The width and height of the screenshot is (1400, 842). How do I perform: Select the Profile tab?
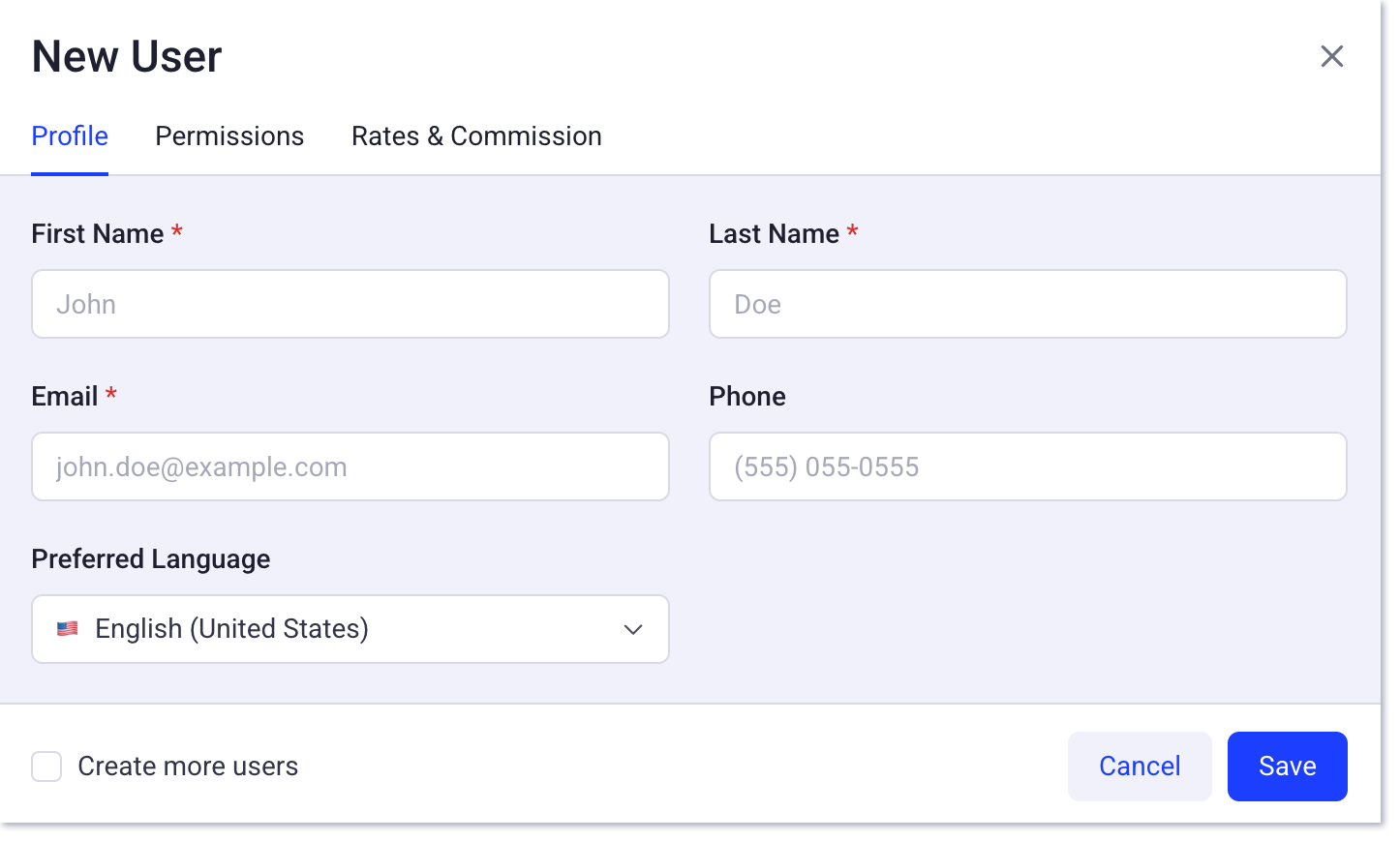[70, 136]
